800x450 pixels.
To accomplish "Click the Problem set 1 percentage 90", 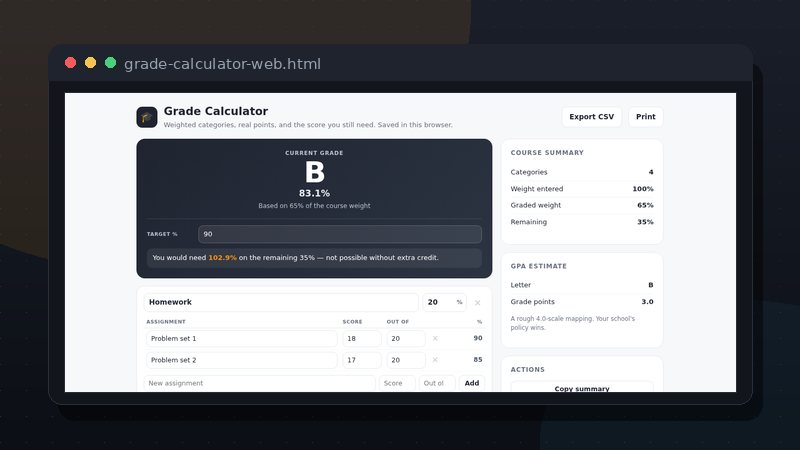I will pos(478,338).
